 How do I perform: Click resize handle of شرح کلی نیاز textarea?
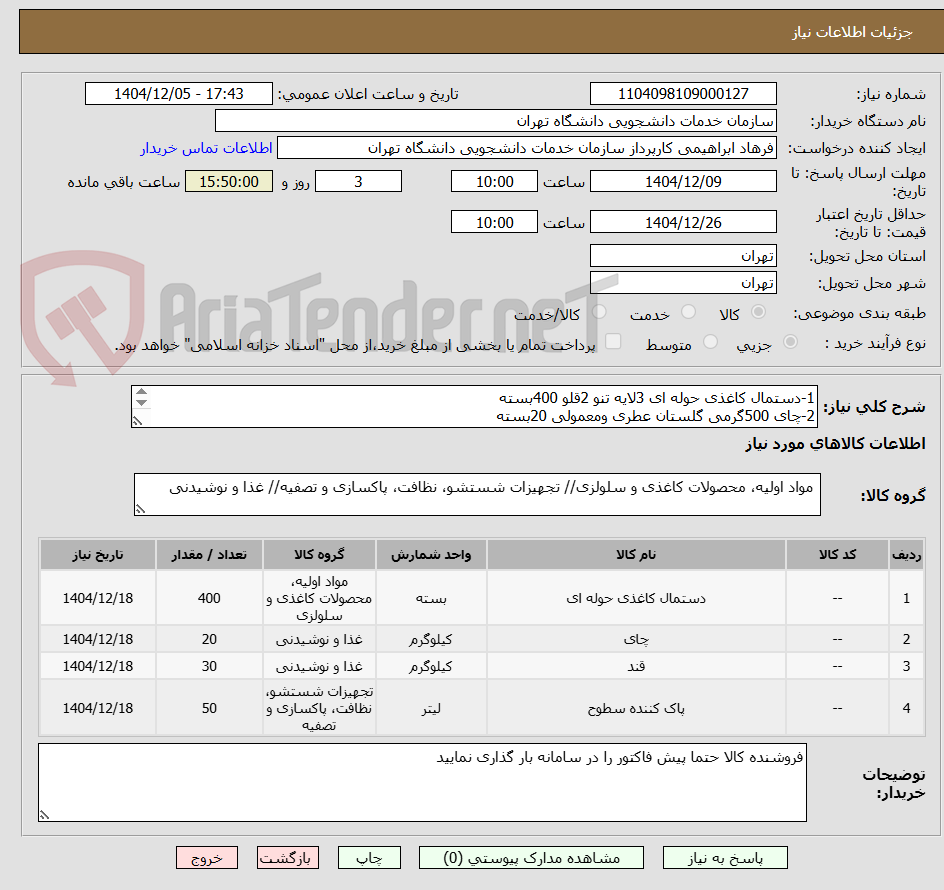tap(137, 421)
